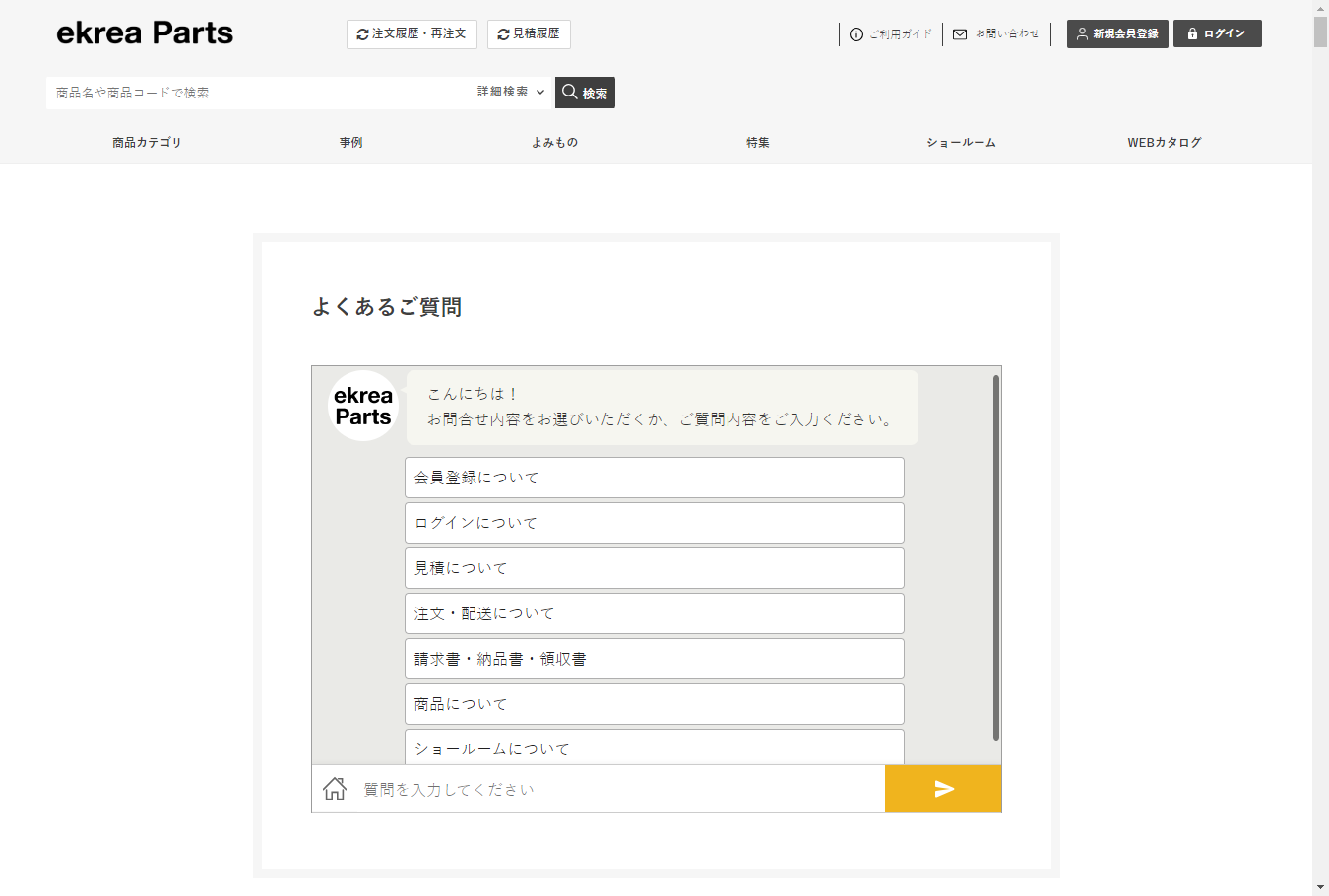This screenshot has height=896, width=1329.
Task: Open the WEBカタログ menu item
Action: (x=1165, y=143)
